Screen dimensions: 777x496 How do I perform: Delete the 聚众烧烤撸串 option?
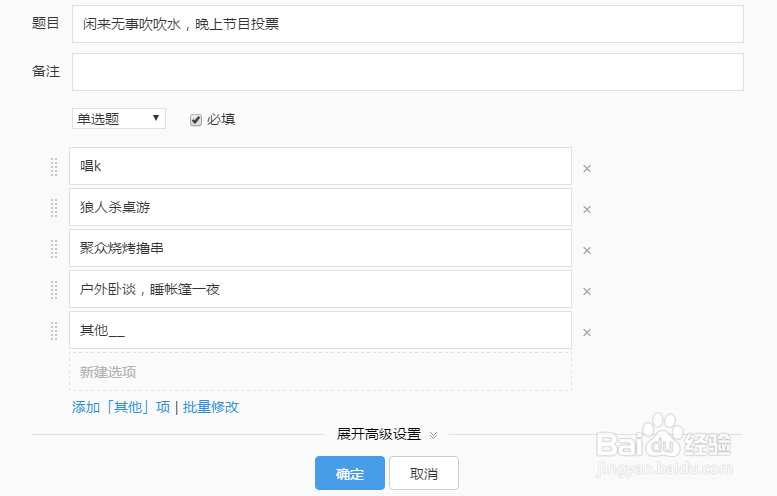(x=587, y=251)
